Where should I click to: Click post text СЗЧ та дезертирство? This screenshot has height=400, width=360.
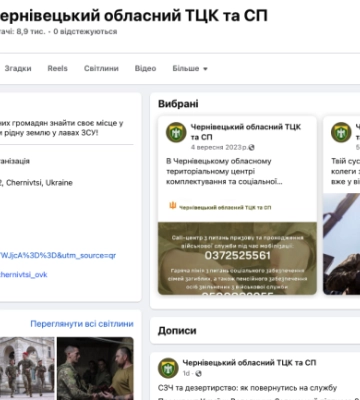click(x=248, y=388)
